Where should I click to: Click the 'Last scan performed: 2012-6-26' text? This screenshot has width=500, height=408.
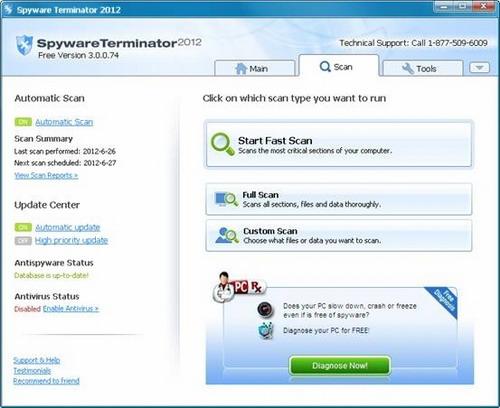pyautogui.click(x=65, y=151)
